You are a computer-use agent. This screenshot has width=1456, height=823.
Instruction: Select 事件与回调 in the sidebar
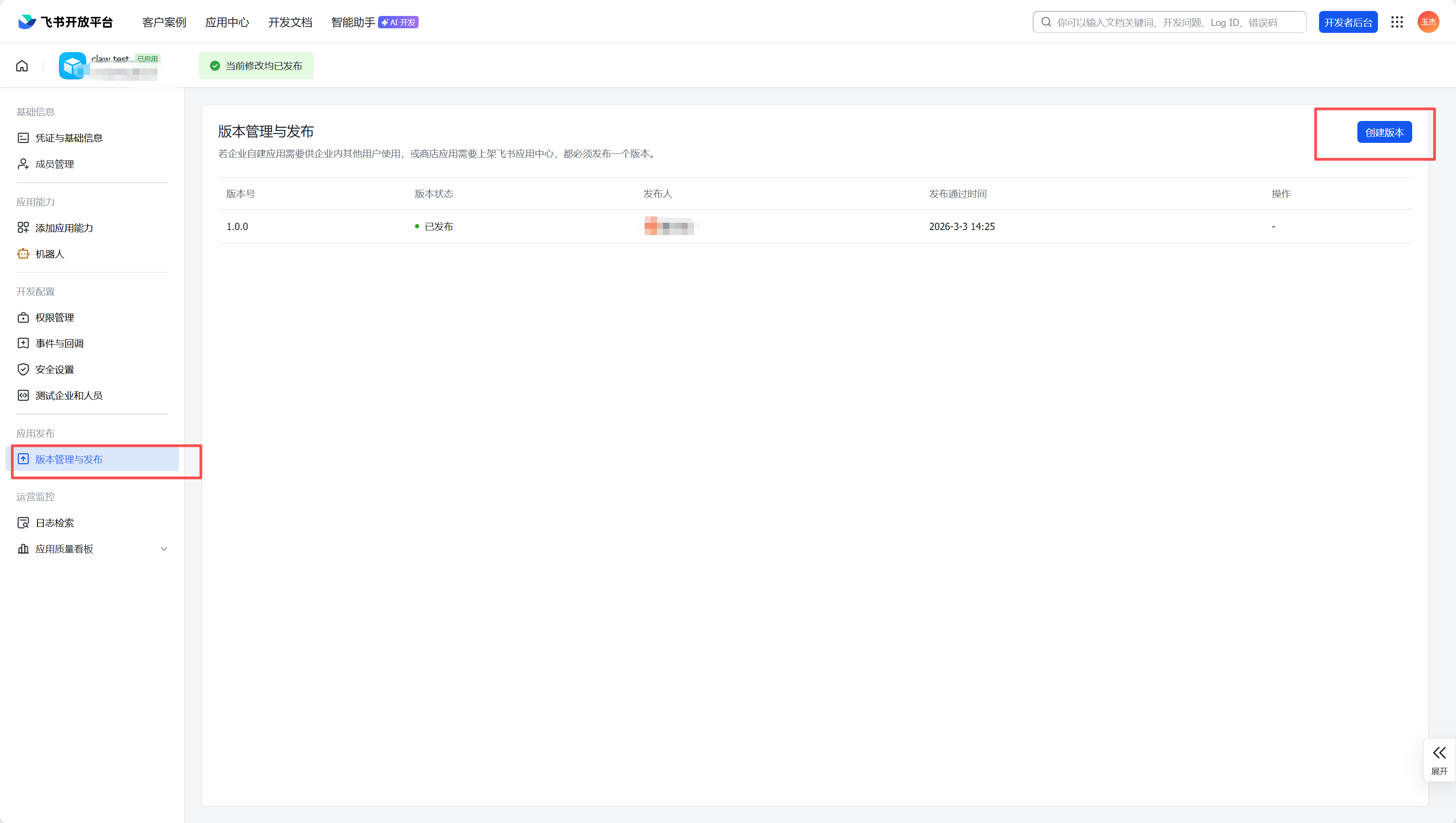pos(59,343)
